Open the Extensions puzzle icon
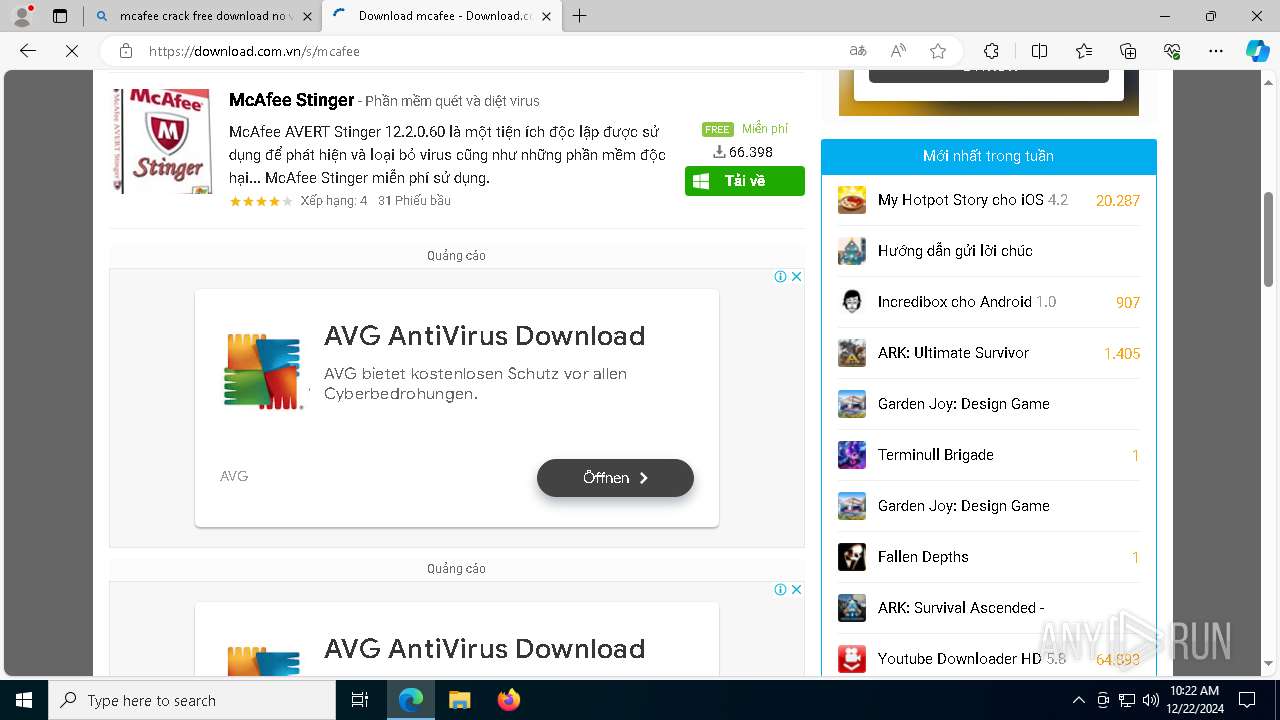The height and width of the screenshot is (720, 1280). click(991, 51)
